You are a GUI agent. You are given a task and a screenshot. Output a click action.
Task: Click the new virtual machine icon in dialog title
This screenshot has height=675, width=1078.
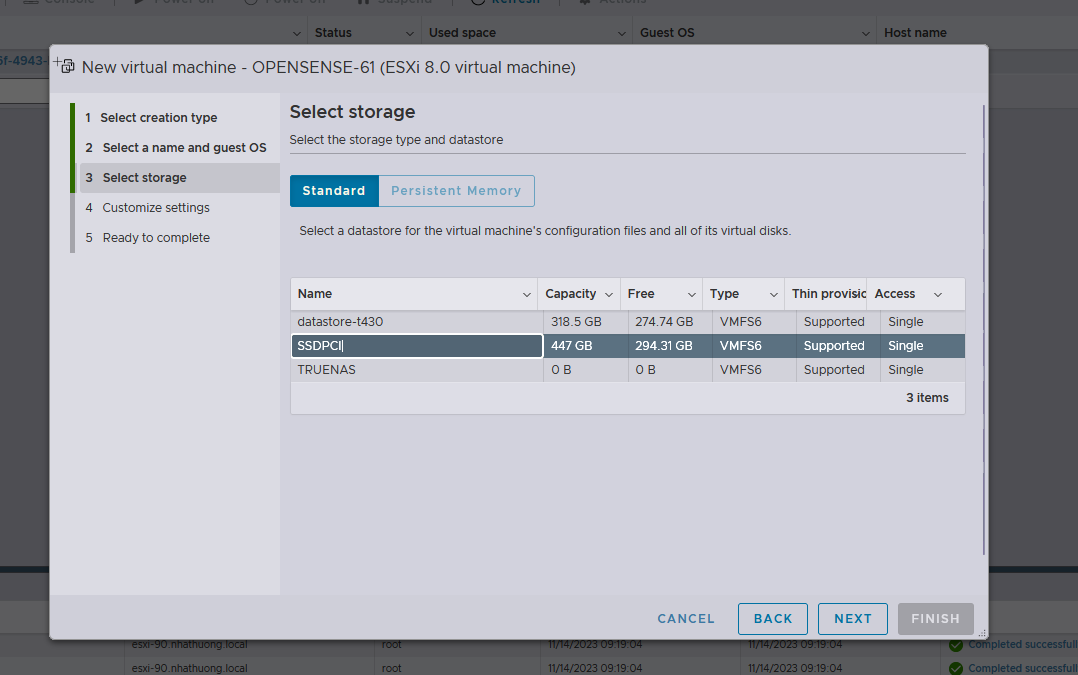[x=65, y=67]
